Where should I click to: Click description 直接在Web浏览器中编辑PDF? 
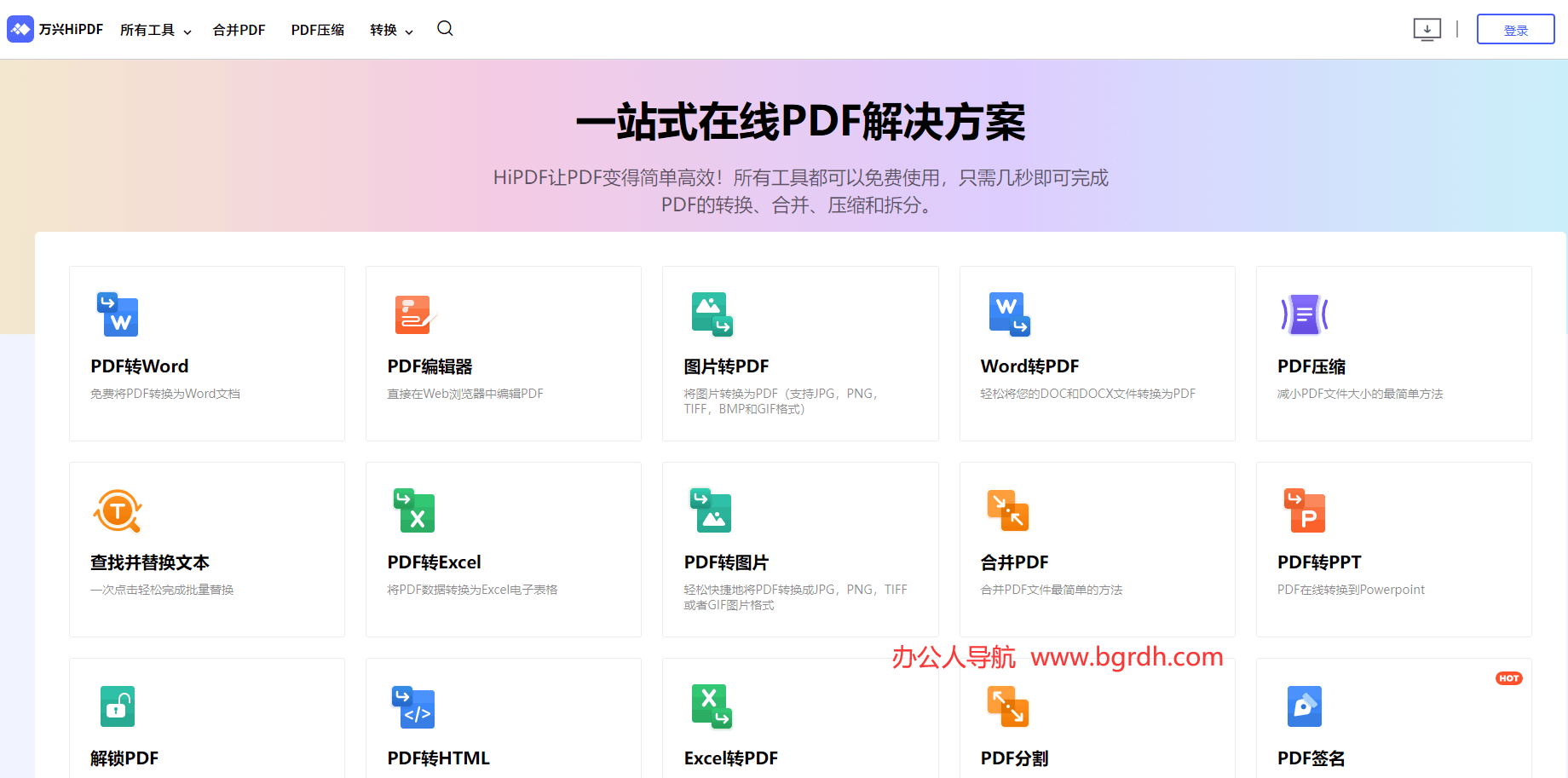(465, 394)
